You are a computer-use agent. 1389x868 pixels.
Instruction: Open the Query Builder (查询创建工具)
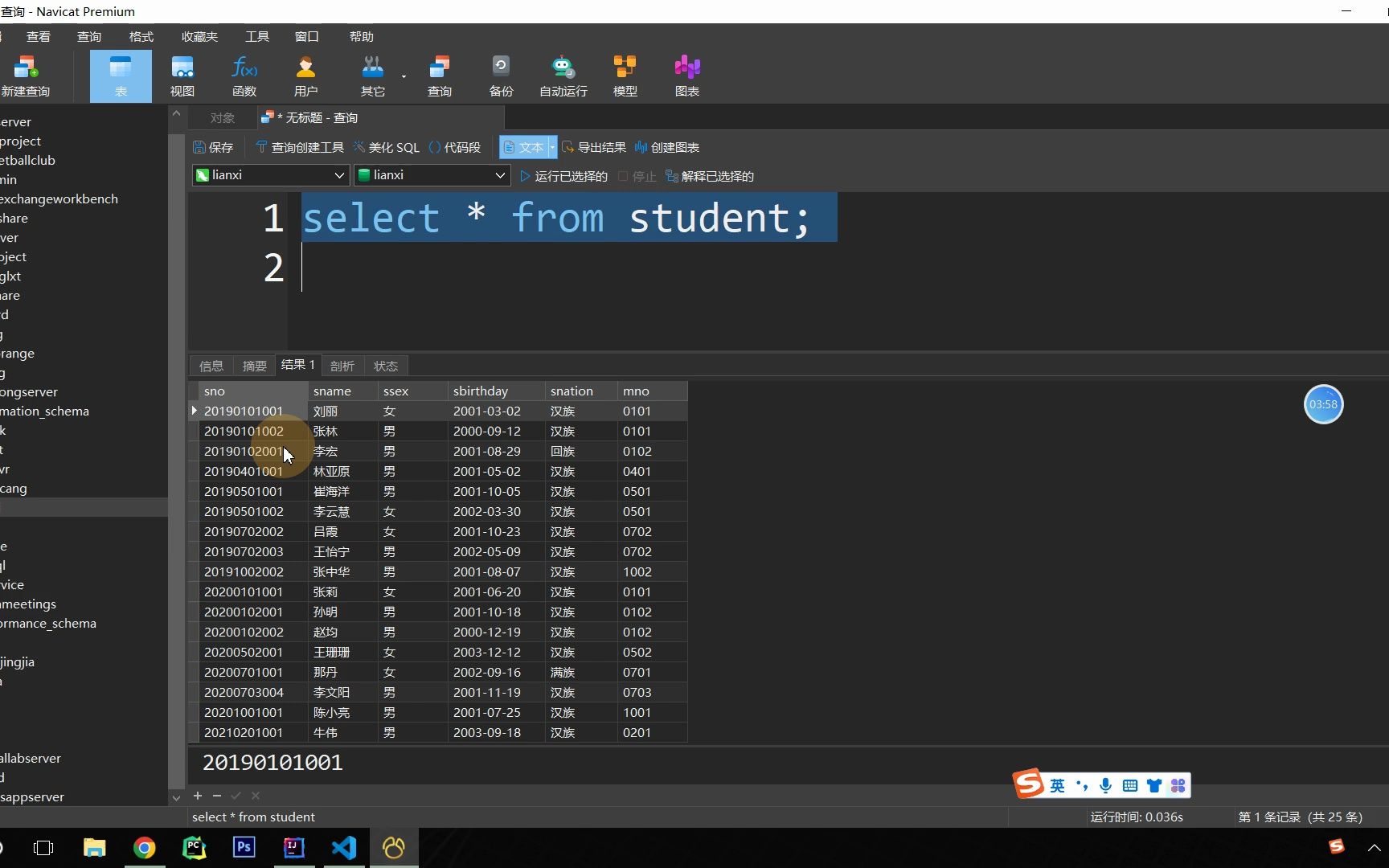pos(299,147)
